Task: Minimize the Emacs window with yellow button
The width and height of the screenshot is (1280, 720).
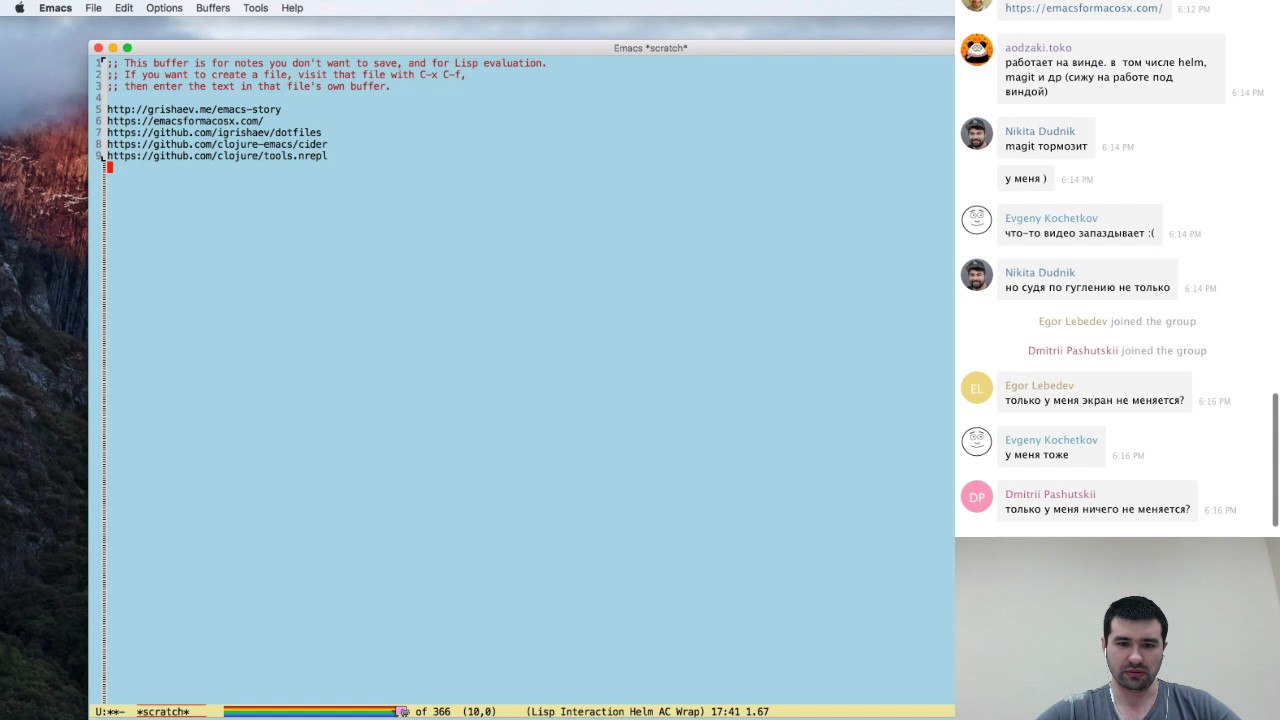Action: pos(113,48)
